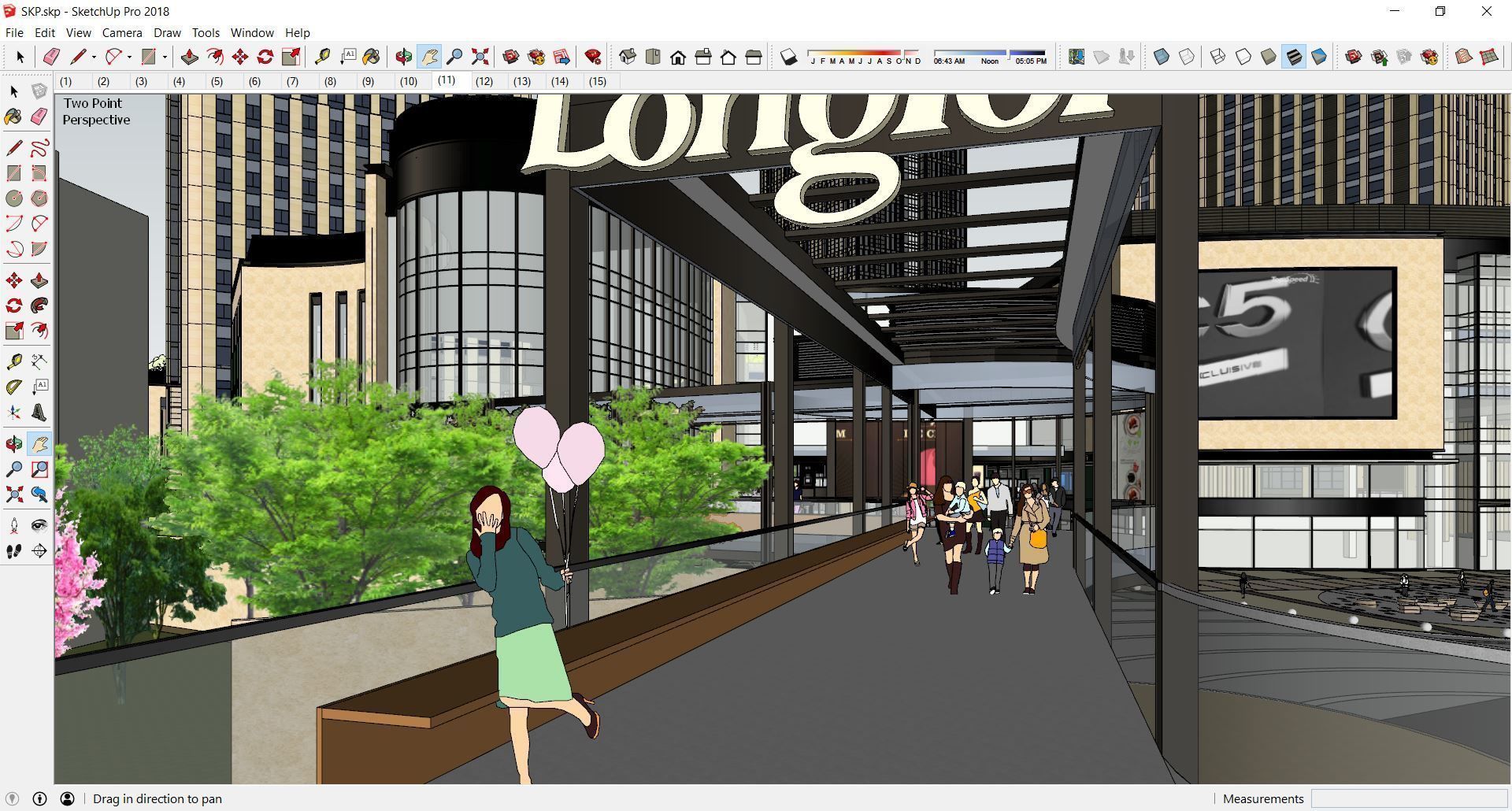Viewport: 1512px width, 811px height.
Task: Switch to Front view icon
Action: click(x=678, y=57)
